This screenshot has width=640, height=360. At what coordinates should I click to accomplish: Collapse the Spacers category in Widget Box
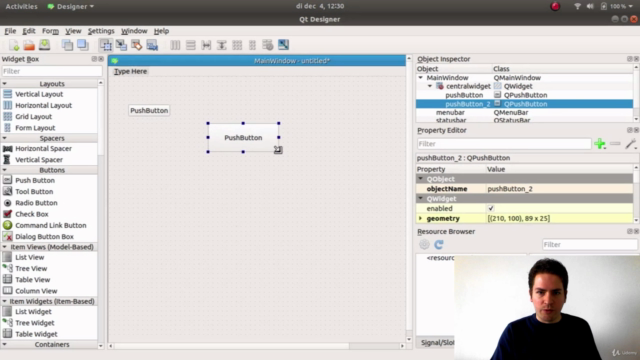point(4,138)
